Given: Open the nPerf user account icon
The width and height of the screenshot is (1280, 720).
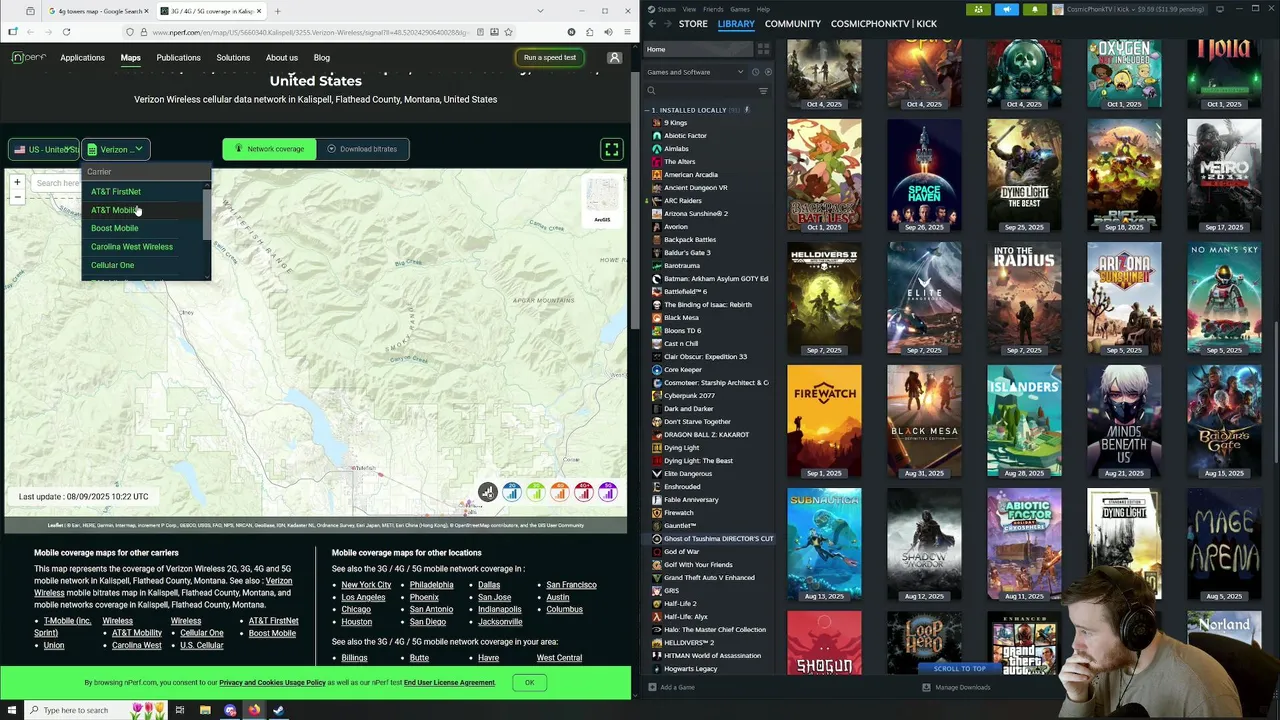Looking at the screenshot, I should [x=614, y=57].
